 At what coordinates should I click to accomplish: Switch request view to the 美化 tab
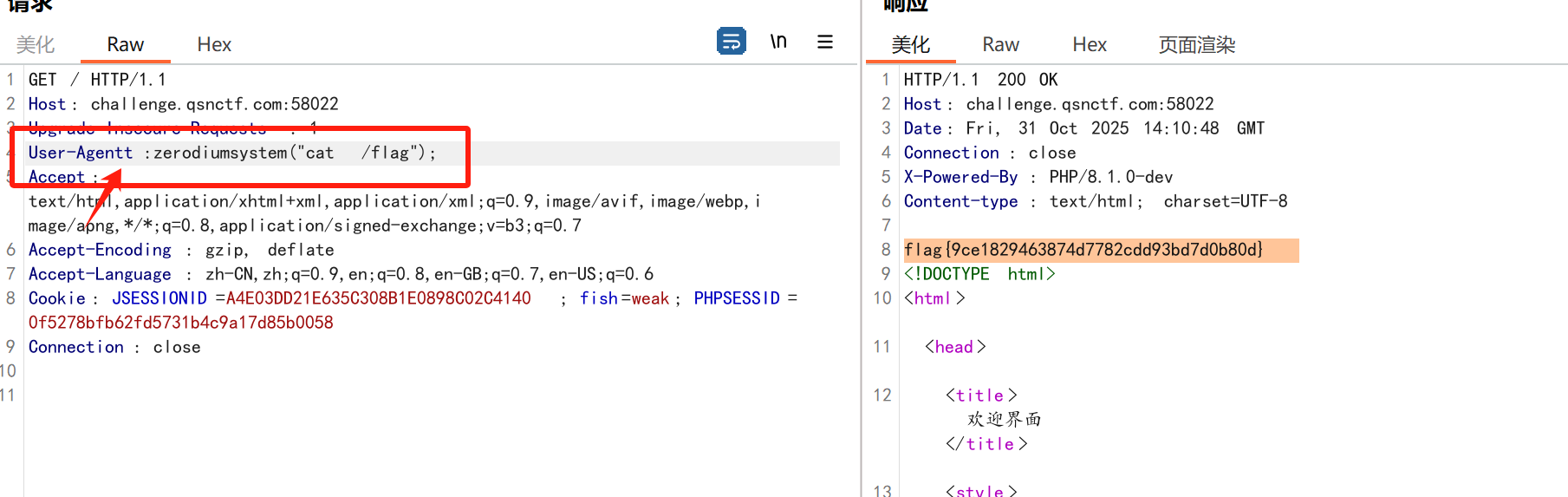(x=36, y=44)
